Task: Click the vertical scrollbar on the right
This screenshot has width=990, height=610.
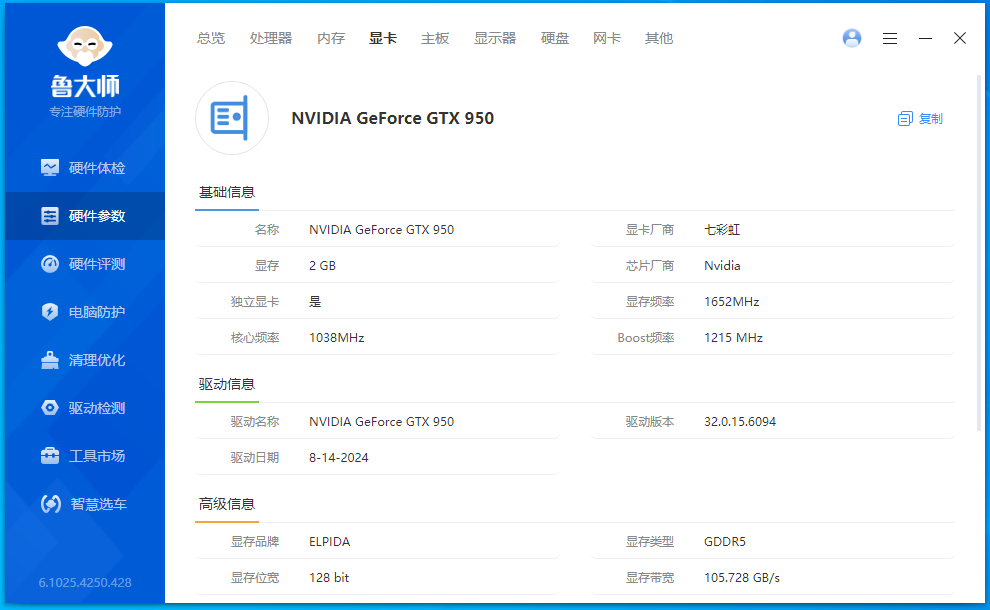Action: coord(979,253)
